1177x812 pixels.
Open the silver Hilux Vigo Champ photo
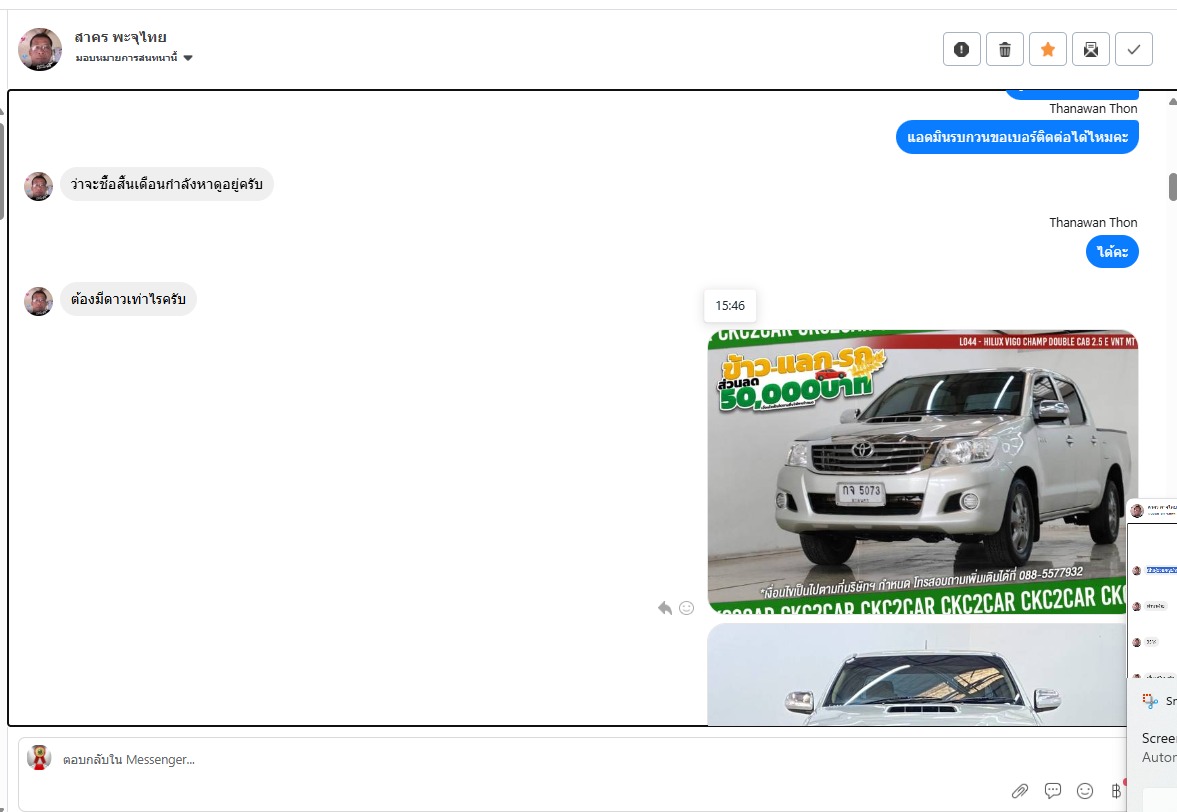922,470
